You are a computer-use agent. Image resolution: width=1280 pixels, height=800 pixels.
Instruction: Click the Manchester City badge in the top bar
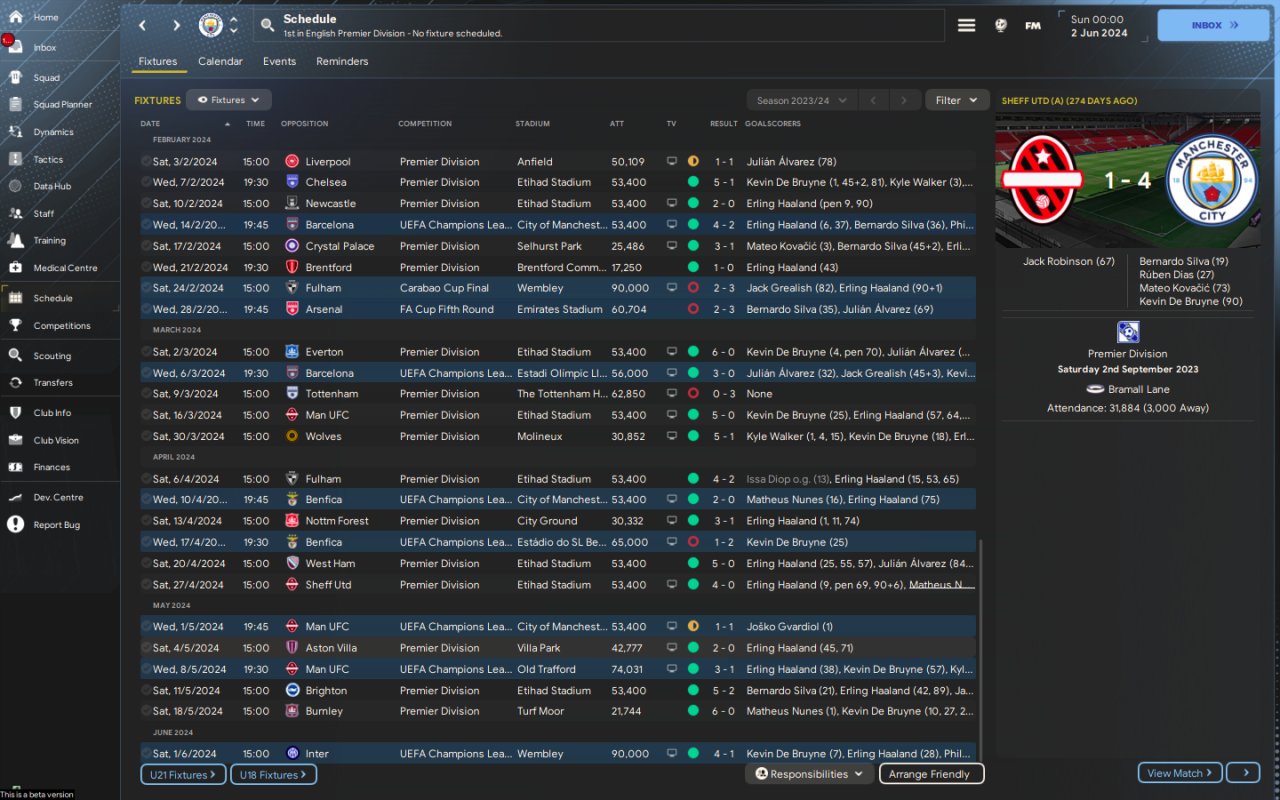pyautogui.click(x=210, y=25)
